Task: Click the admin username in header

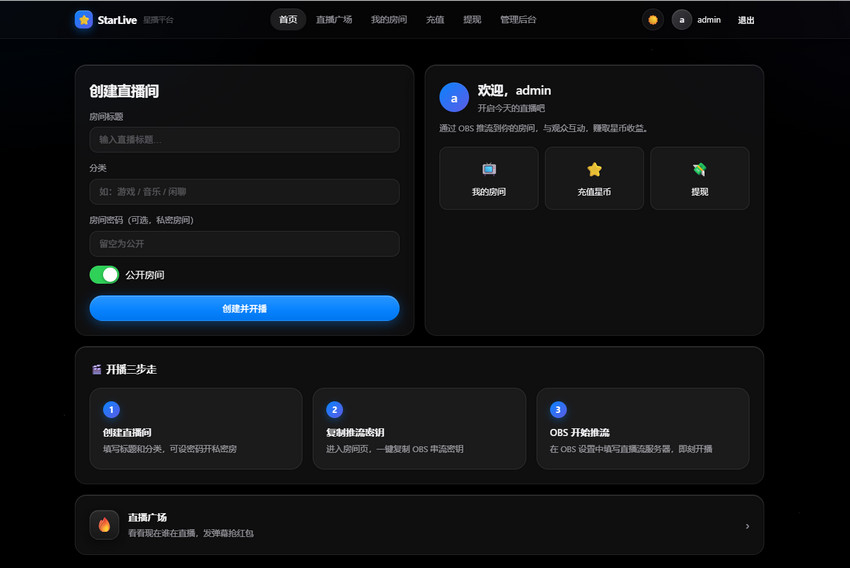Action: coord(709,20)
